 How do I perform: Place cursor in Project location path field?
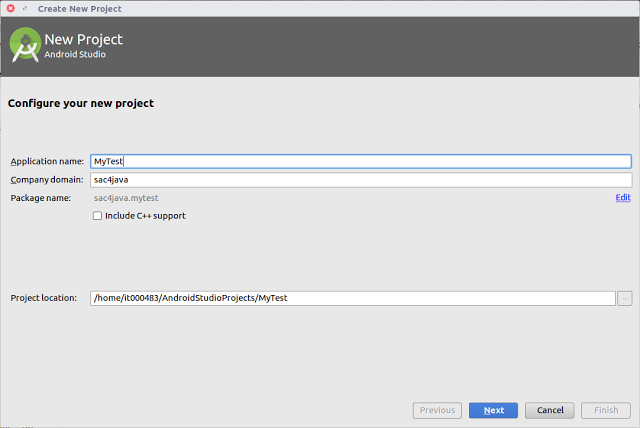coord(353,298)
